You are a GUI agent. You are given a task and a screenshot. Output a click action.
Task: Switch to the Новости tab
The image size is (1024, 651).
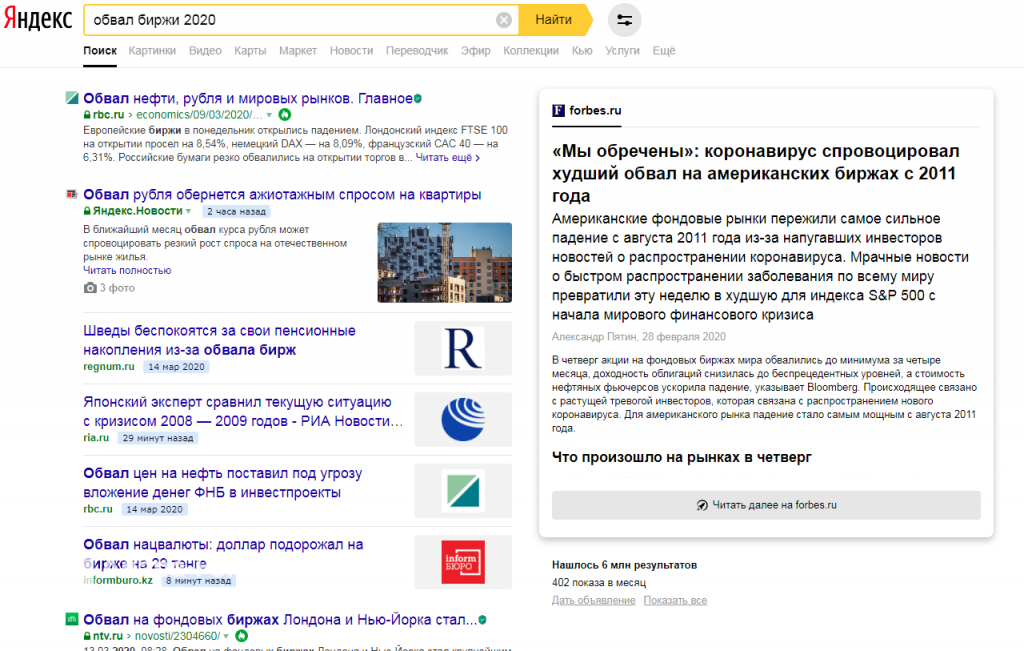[x=351, y=50]
